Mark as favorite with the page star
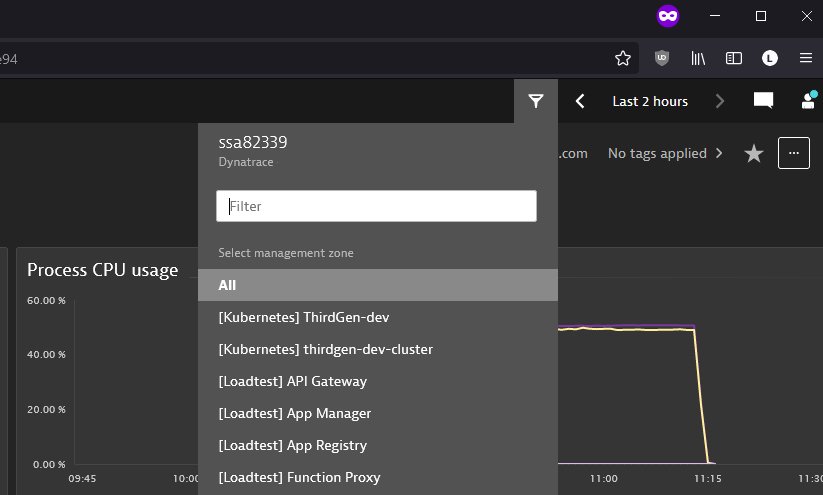823x495 pixels. click(x=754, y=153)
